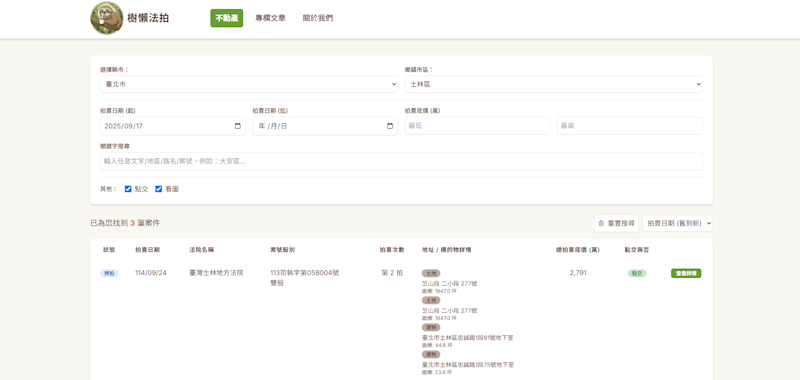The image size is (800, 380).
Task: Focus the 拍賣日期 (迄) date field
Action: pyautogui.click(x=325, y=126)
